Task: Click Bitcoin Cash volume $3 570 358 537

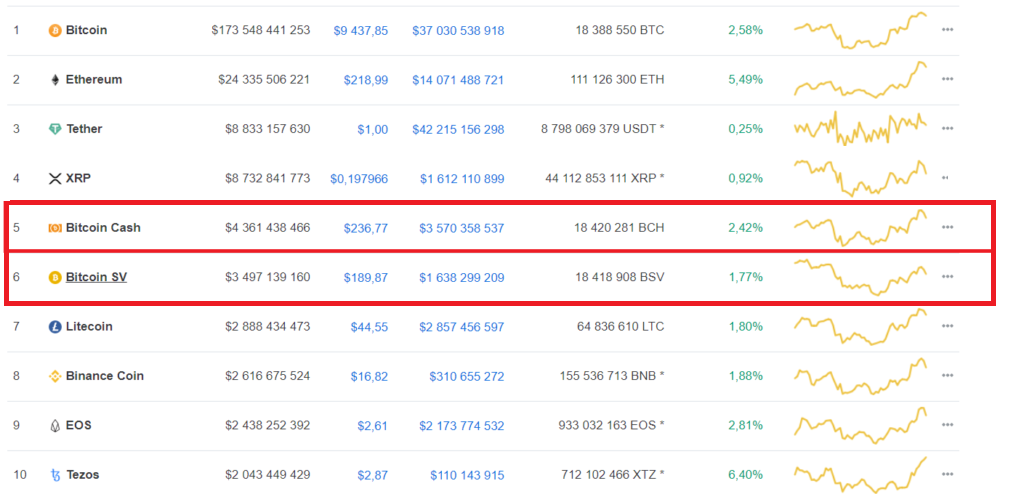Action: (462, 228)
